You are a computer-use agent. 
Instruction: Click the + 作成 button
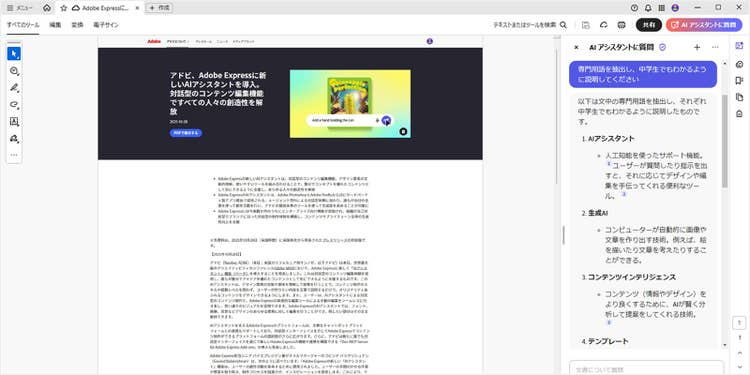click(x=159, y=8)
